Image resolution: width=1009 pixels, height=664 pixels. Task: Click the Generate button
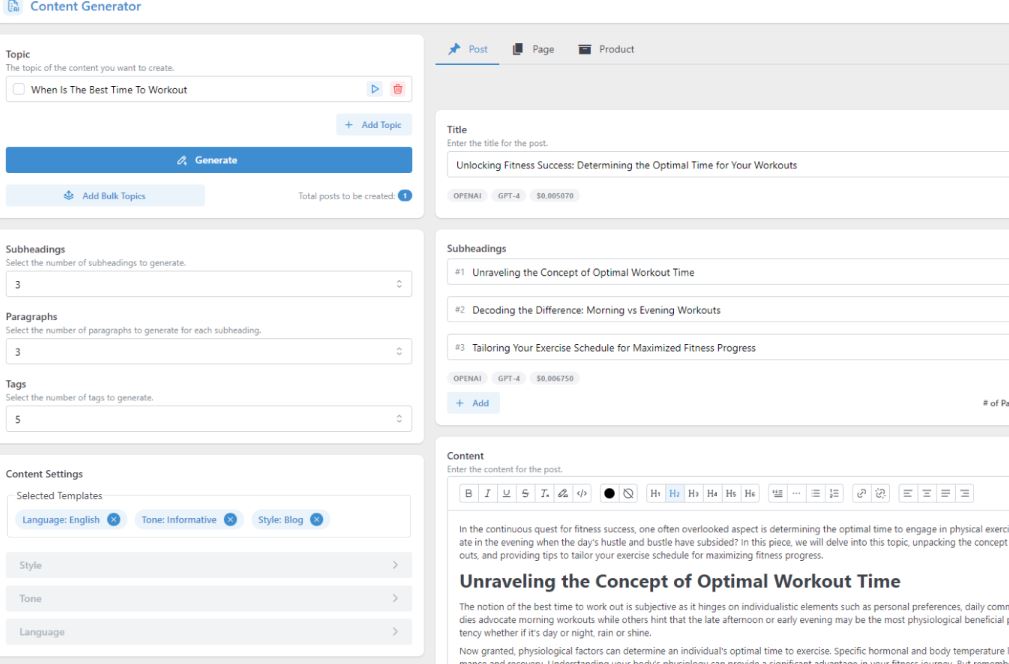208,160
